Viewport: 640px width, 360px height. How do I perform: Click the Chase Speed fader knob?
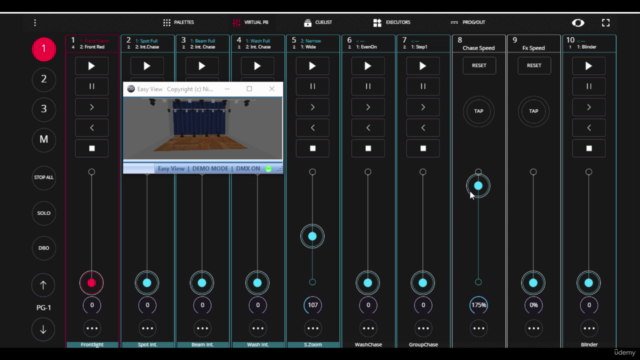(x=478, y=186)
